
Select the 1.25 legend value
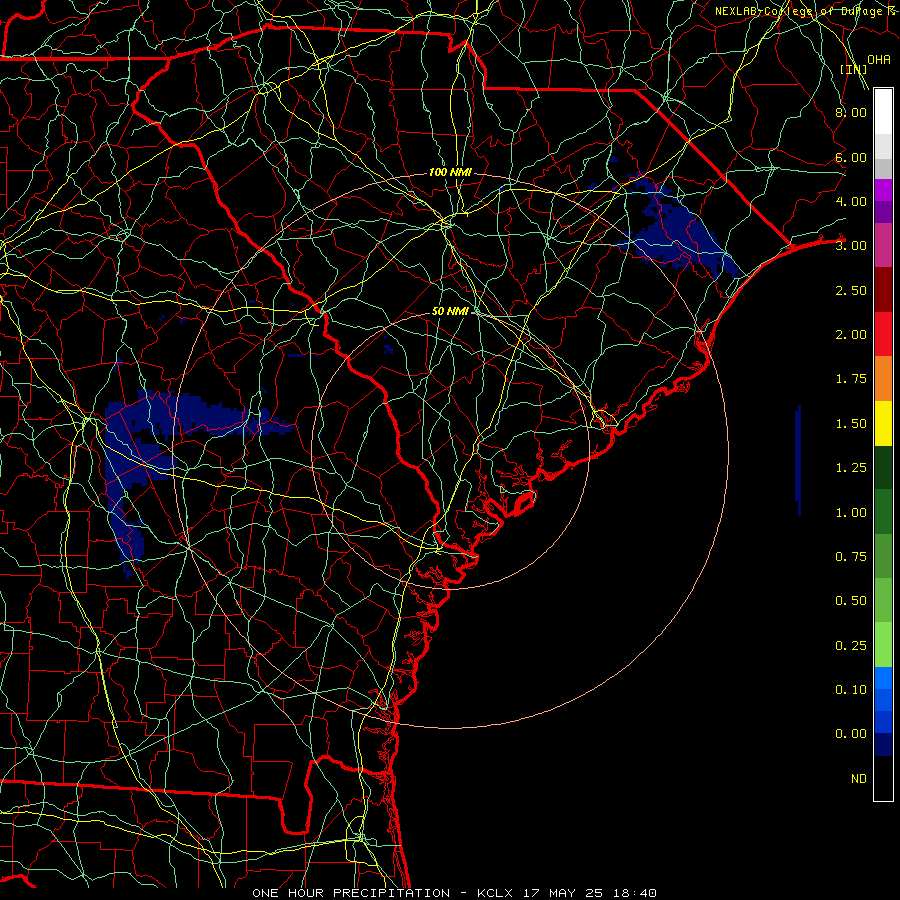click(x=850, y=468)
